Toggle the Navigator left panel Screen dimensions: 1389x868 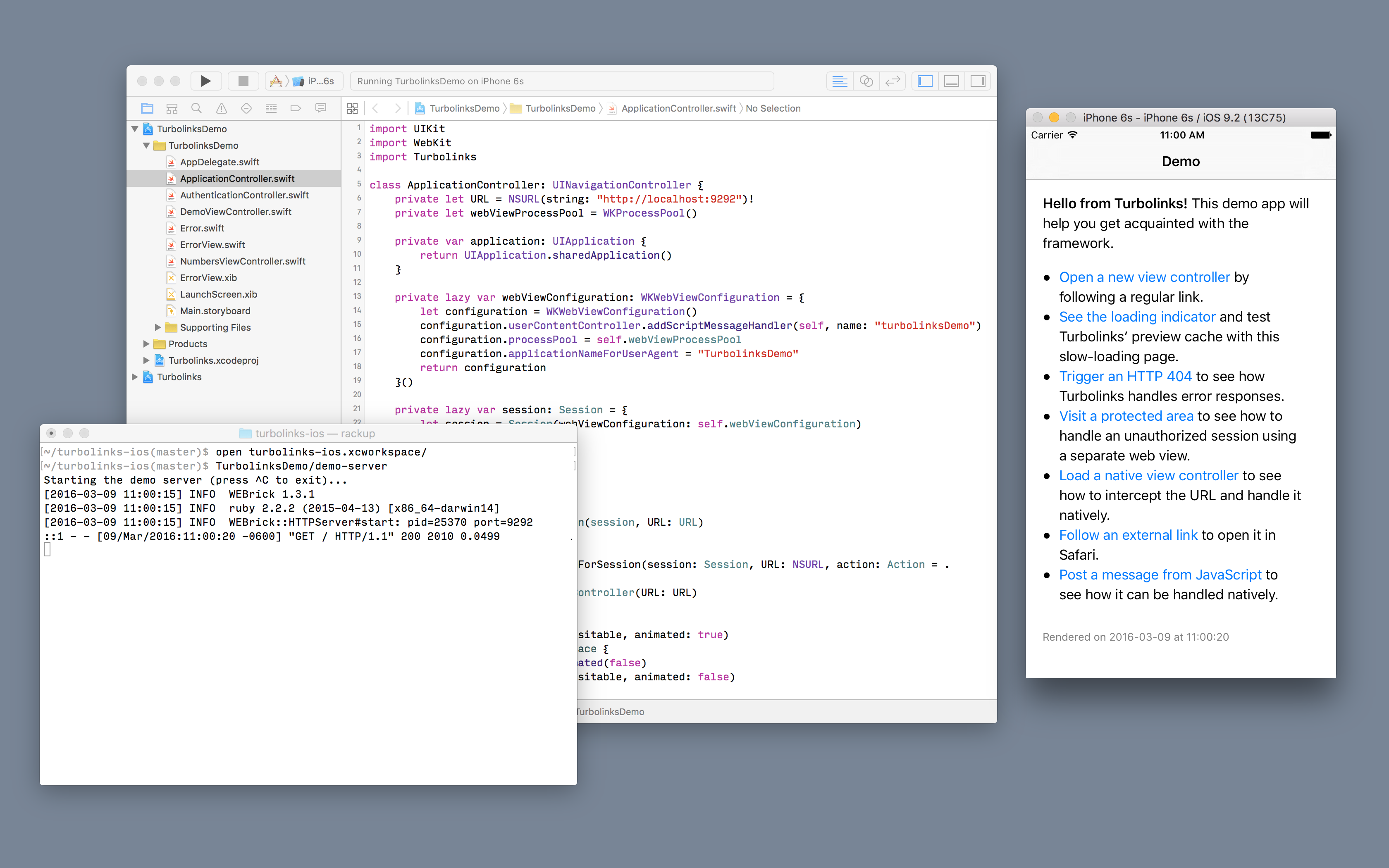tap(925, 81)
